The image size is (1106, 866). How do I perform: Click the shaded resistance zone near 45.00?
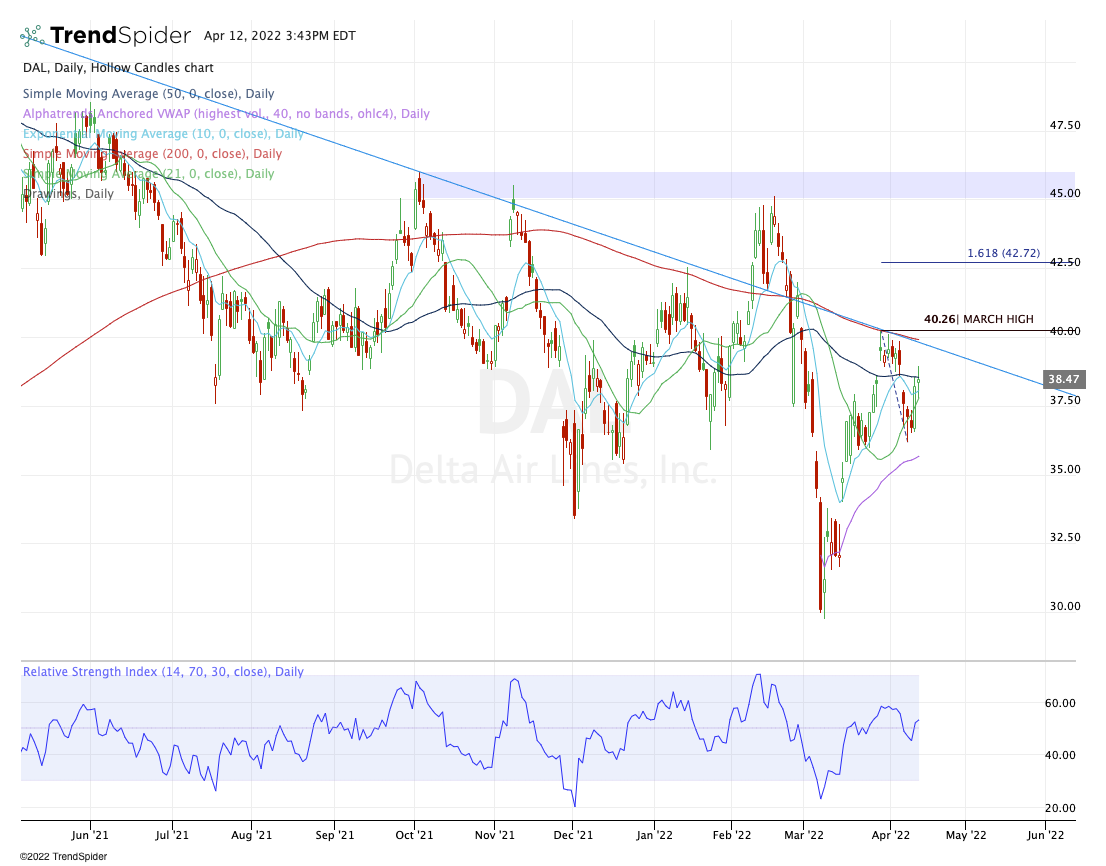click(749, 185)
